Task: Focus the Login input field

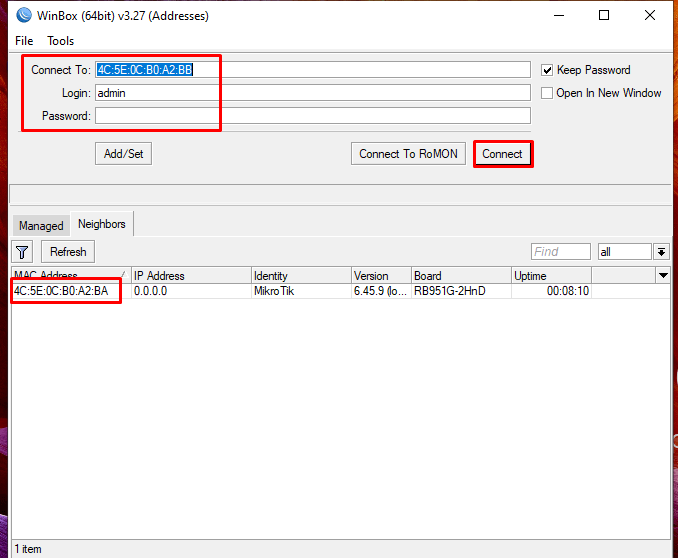Action: pos(312,93)
